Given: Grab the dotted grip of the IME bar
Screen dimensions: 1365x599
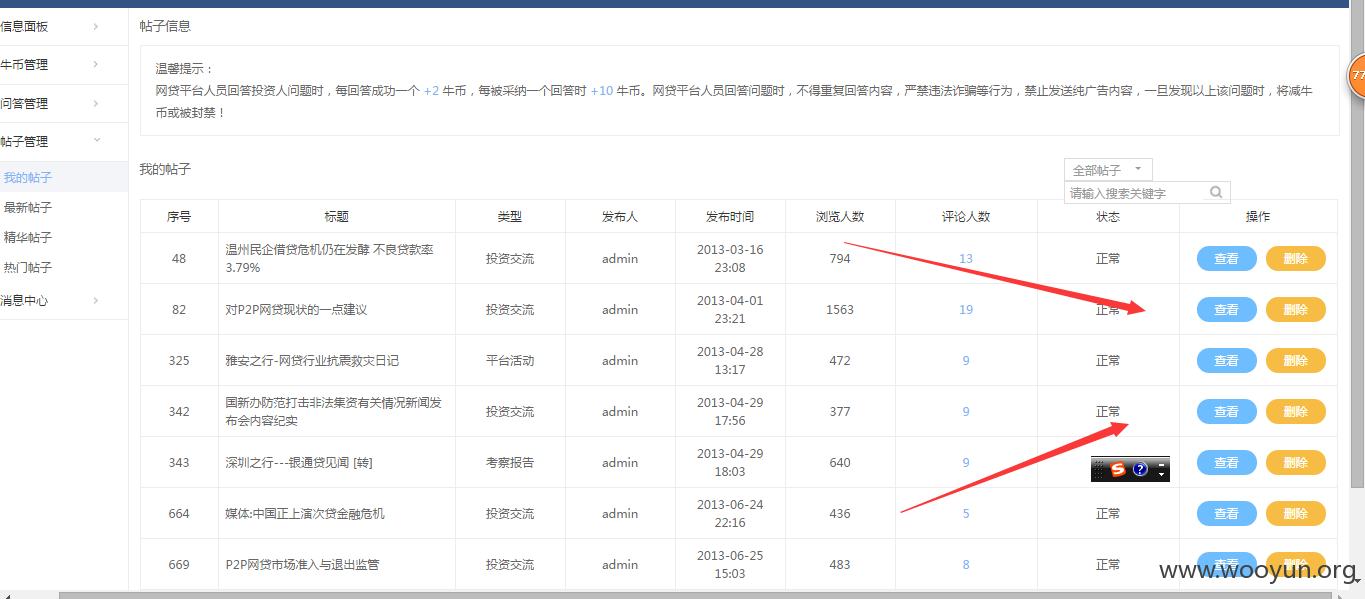Looking at the screenshot, I should click(1099, 468).
